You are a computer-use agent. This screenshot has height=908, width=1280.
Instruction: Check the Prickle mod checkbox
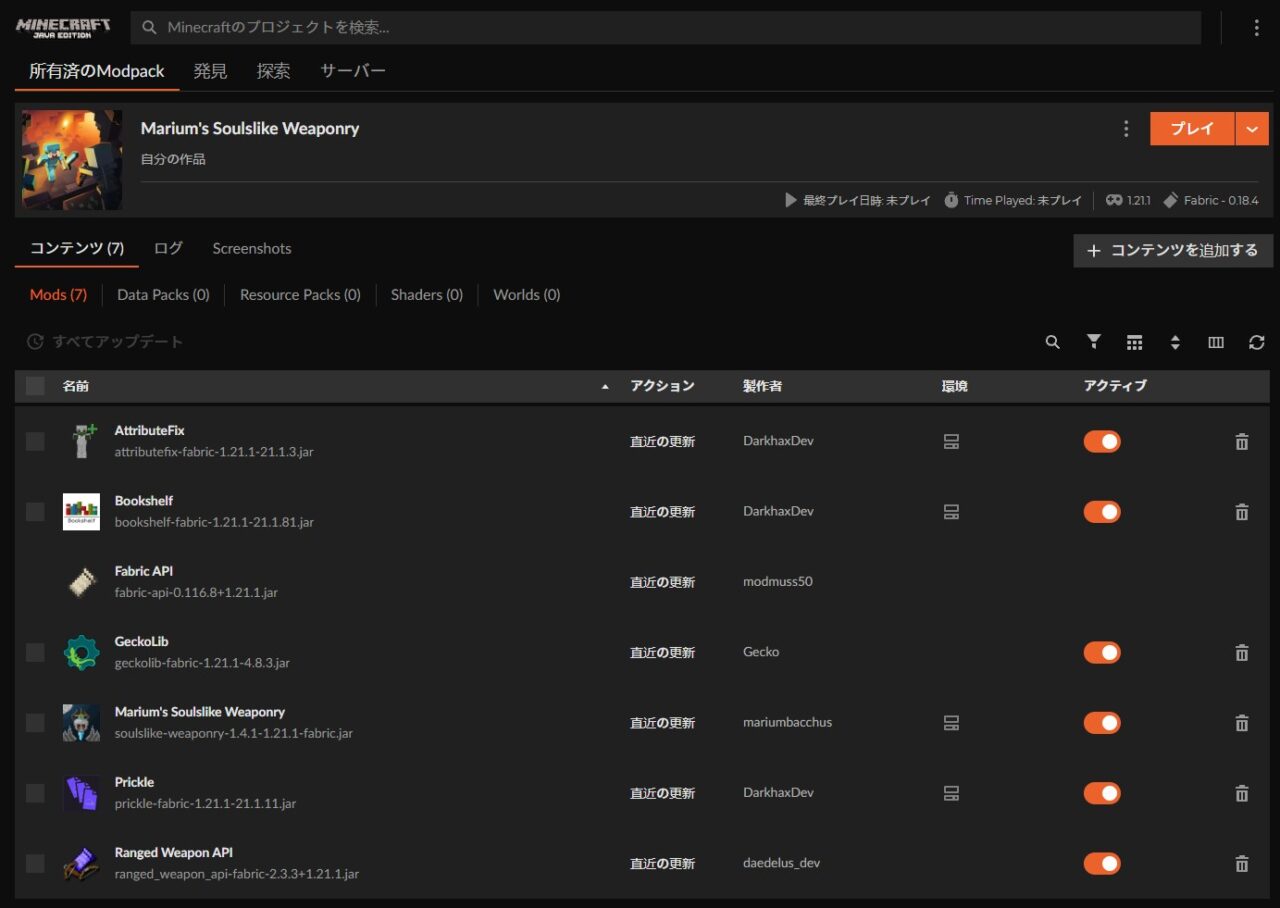point(35,793)
